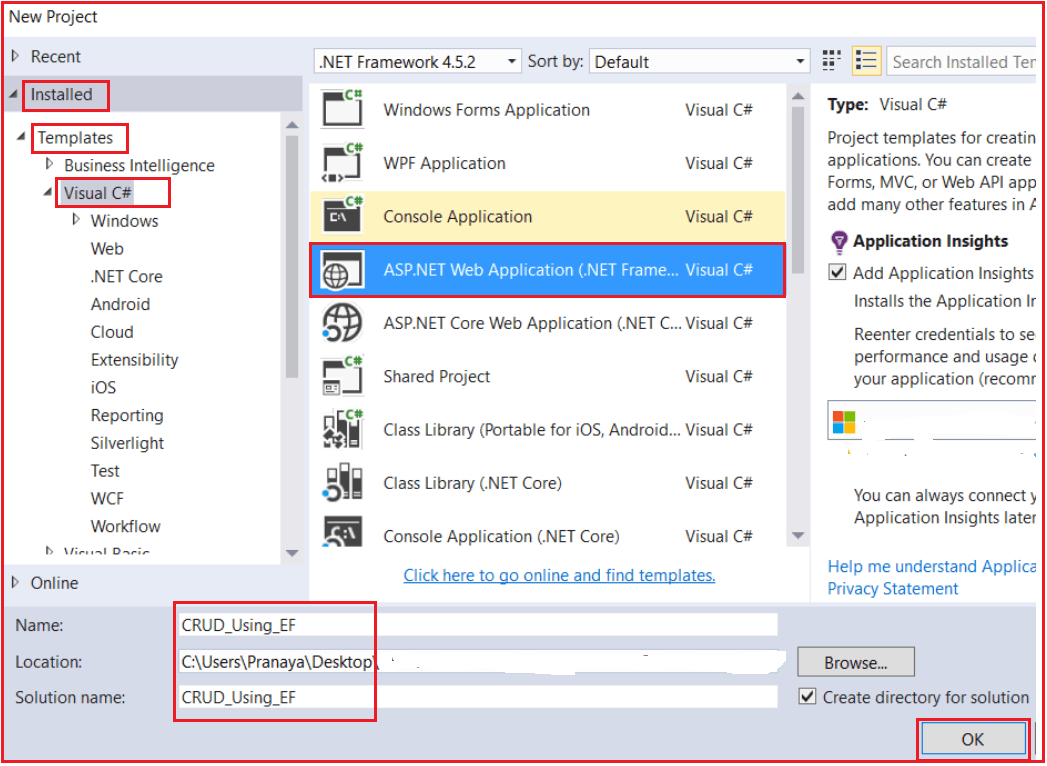
Task: Open the Privacy Statement link
Action: click(x=893, y=588)
